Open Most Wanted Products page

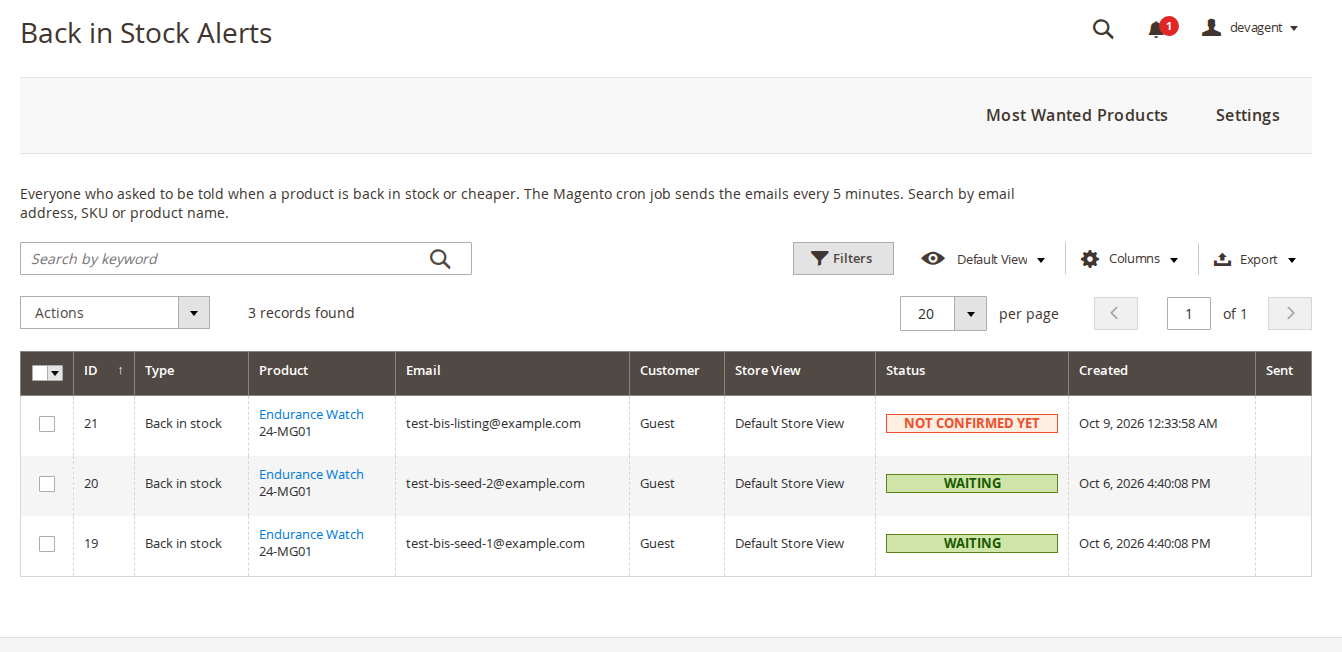click(x=1077, y=115)
